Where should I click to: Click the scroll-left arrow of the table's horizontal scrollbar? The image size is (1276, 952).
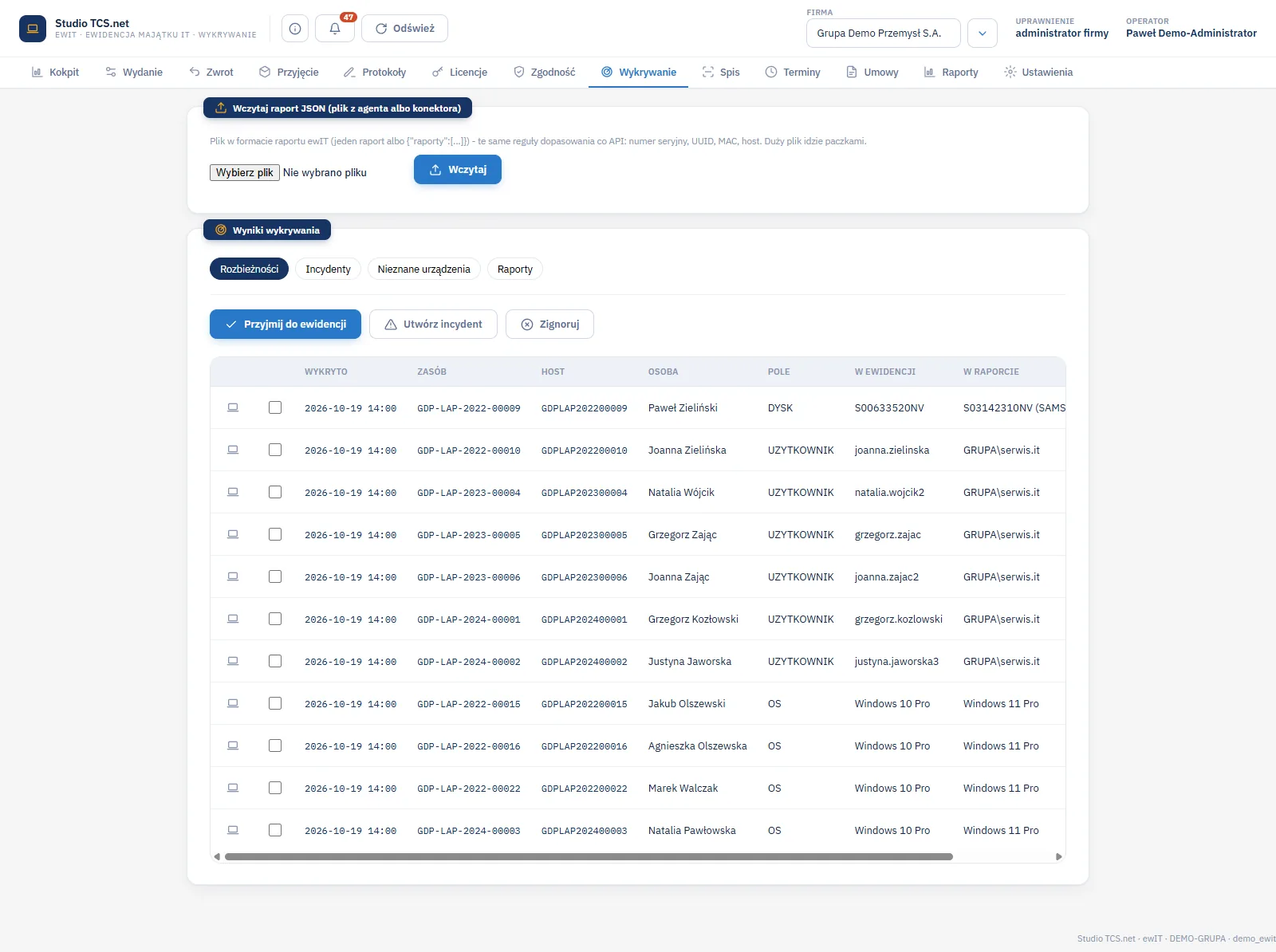coord(217,857)
